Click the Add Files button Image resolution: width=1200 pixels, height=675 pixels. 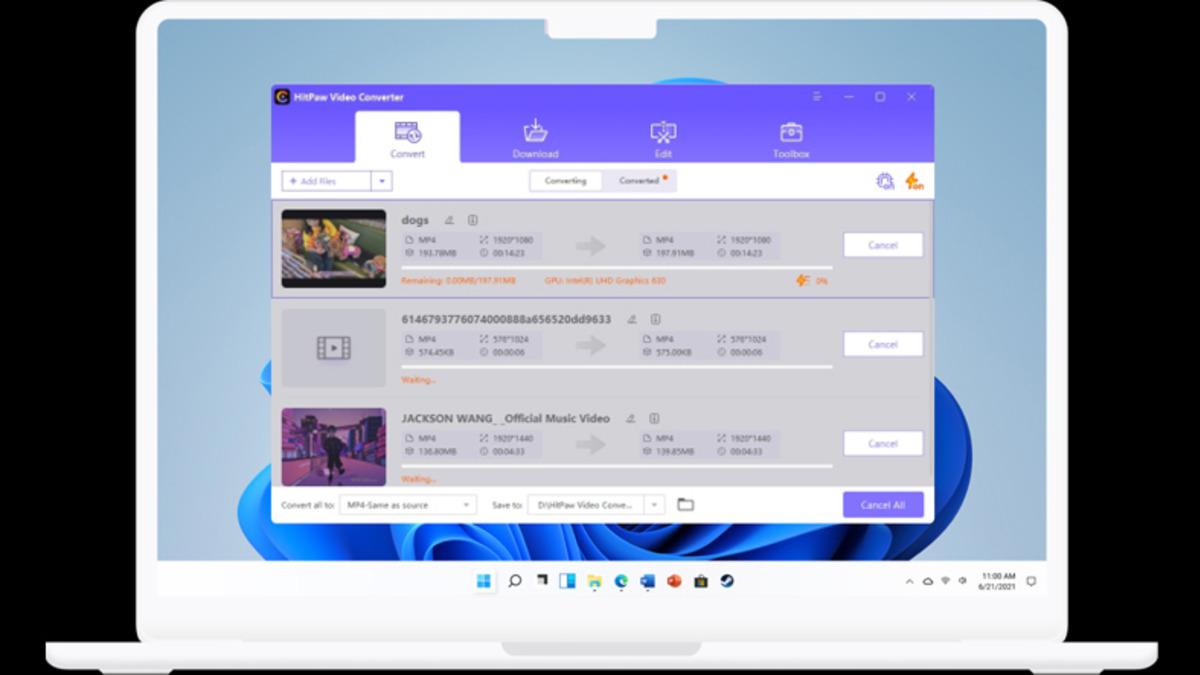[326, 181]
